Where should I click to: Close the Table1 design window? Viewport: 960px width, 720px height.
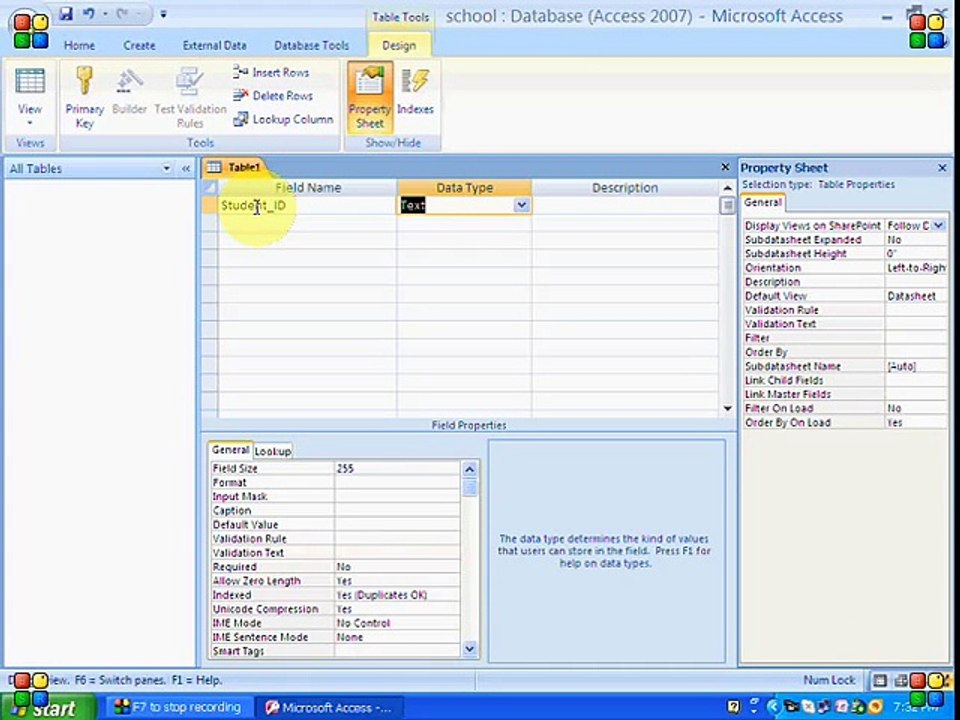coord(726,167)
